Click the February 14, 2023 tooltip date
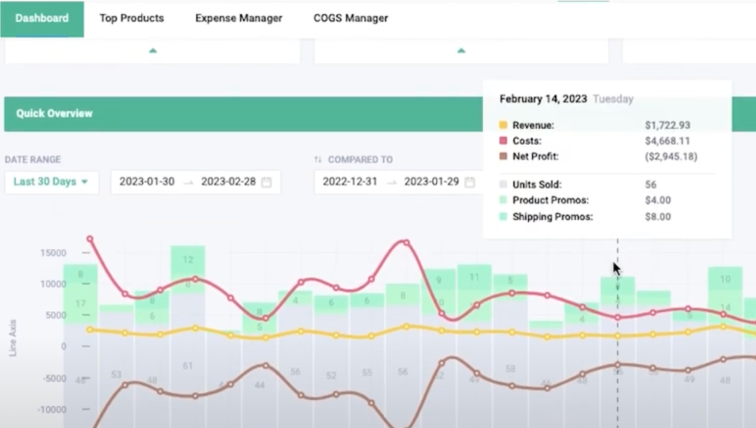 pos(543,99)
